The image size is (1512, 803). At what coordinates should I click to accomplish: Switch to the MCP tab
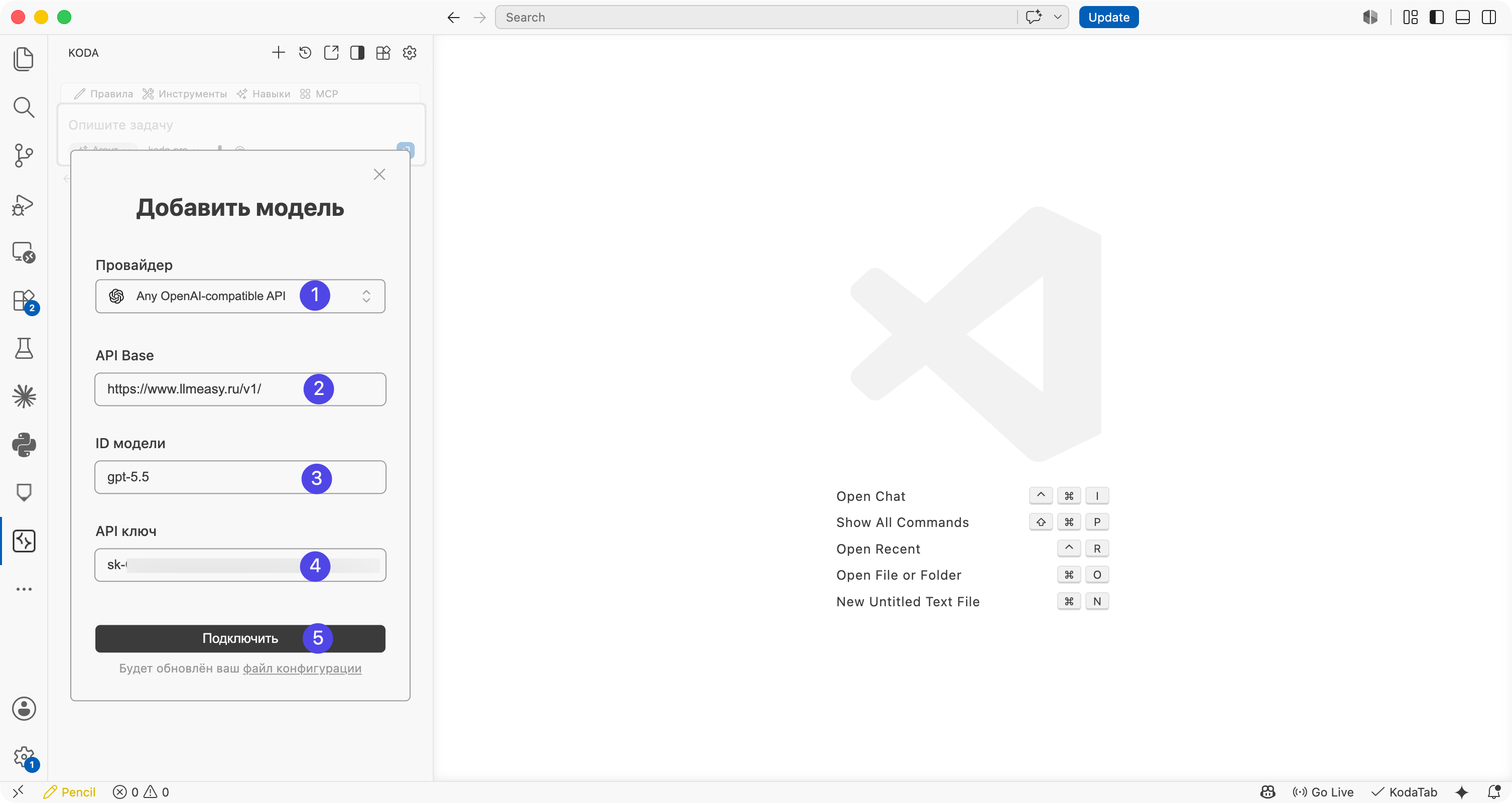coord(319,94)
